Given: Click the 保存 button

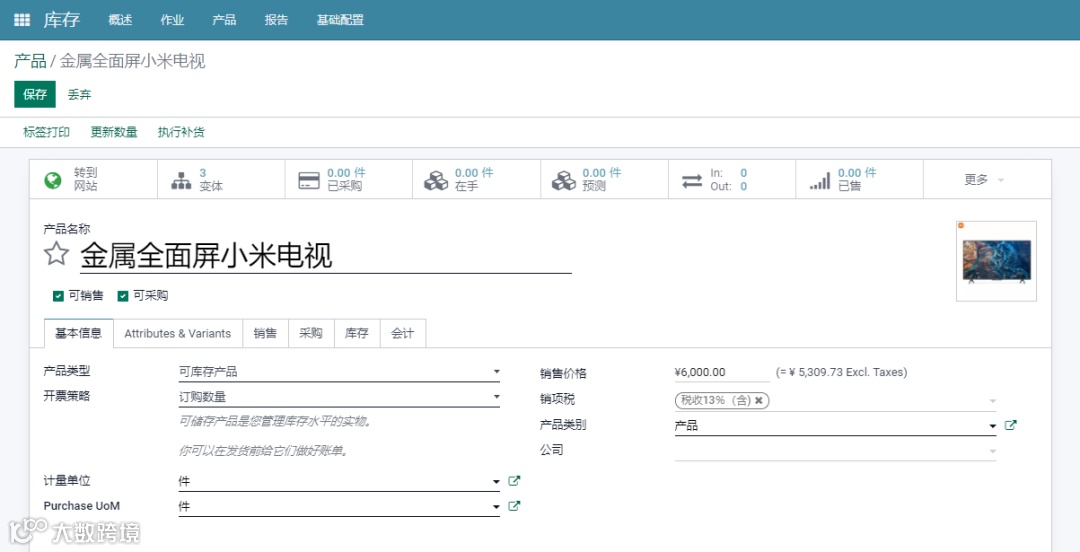Looking at the screenshot, I should (35, 94).
